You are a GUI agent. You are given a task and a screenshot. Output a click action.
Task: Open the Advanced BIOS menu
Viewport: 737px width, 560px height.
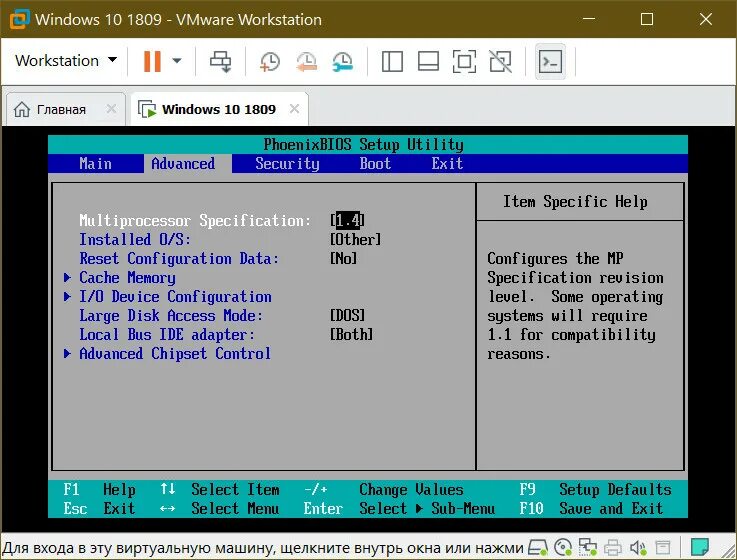(183, 164)
